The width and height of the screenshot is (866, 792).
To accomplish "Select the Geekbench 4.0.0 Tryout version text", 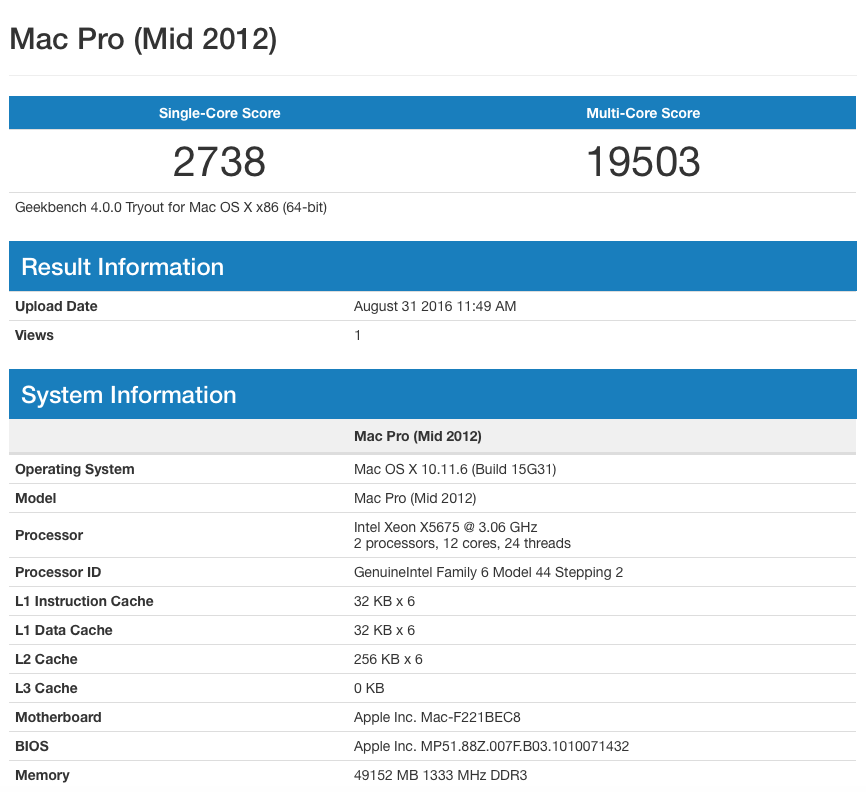I will click(171, 208).
